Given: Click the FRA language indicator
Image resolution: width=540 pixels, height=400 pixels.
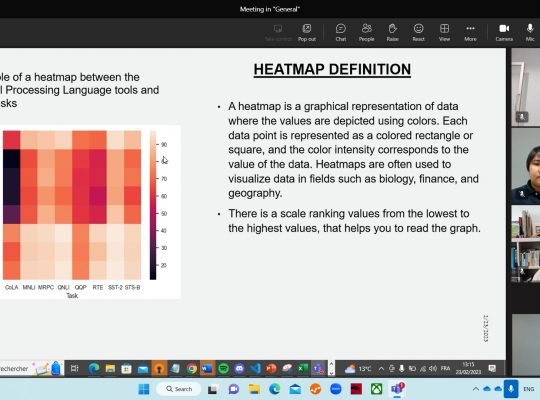Looking at the screenshot, I should coord(445,368).
